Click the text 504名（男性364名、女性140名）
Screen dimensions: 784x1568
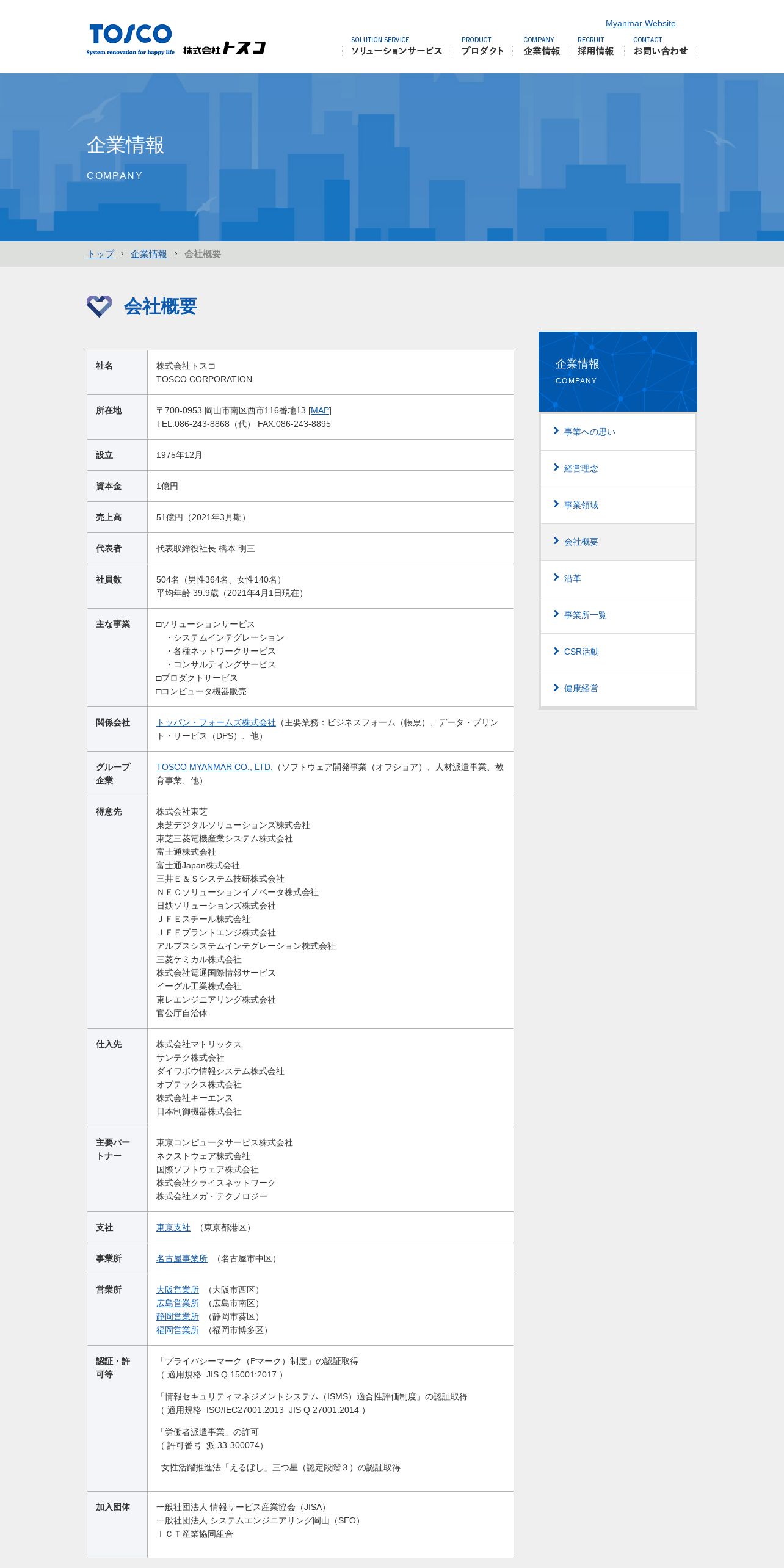[221, 579]
